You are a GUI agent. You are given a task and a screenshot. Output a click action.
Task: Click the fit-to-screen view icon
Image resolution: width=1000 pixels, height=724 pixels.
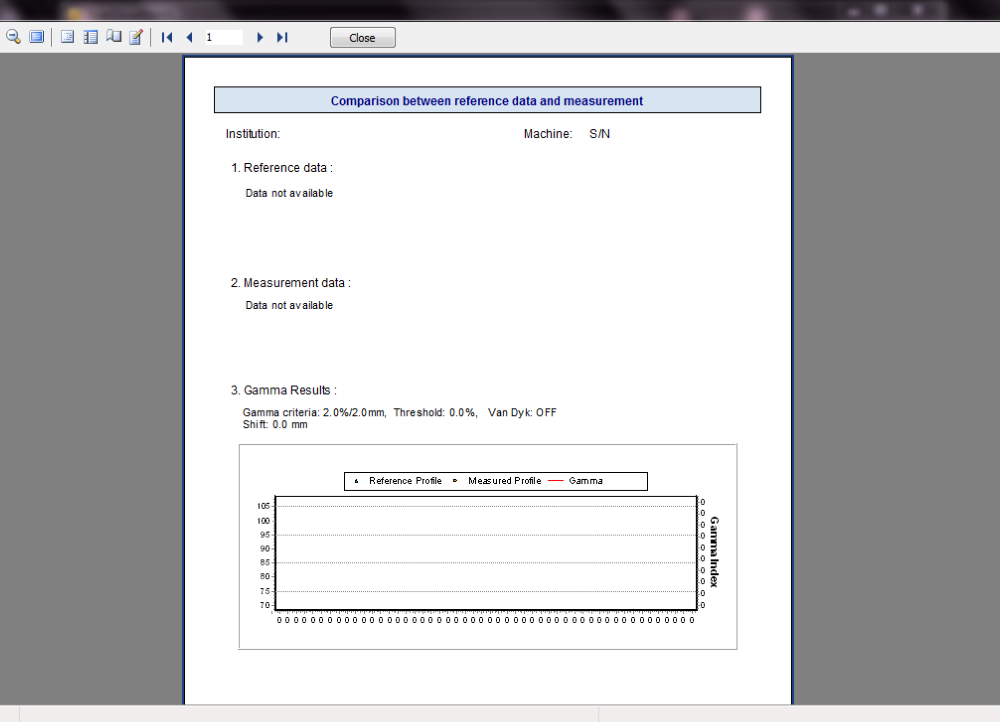[37, 37]
